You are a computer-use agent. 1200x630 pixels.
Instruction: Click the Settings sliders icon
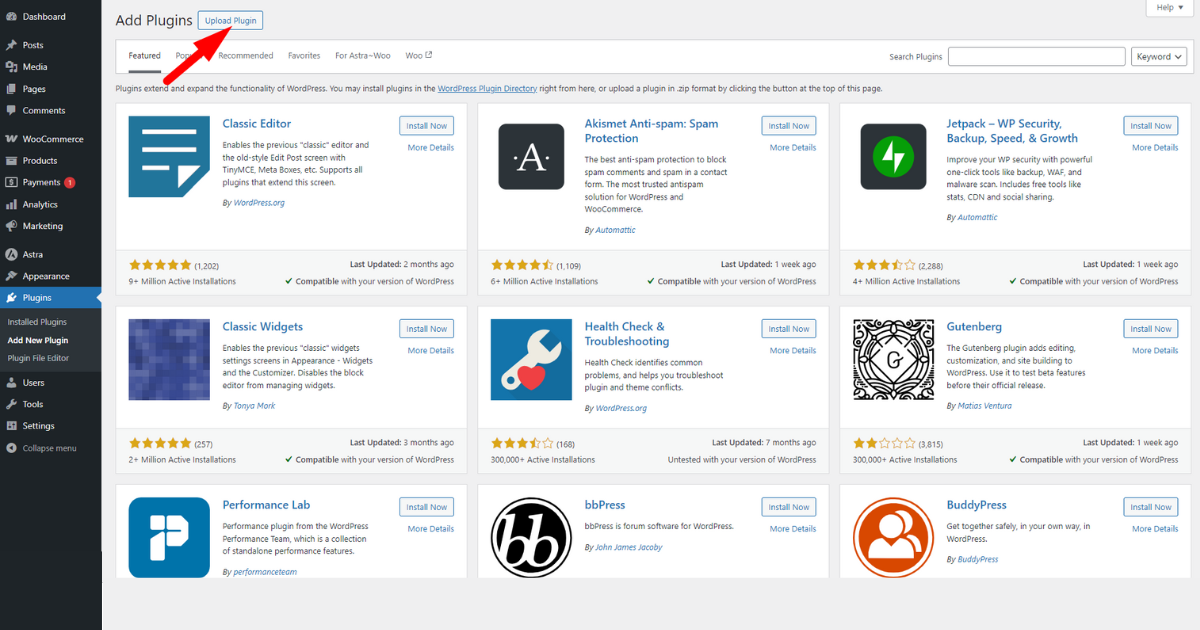[10, 426]
